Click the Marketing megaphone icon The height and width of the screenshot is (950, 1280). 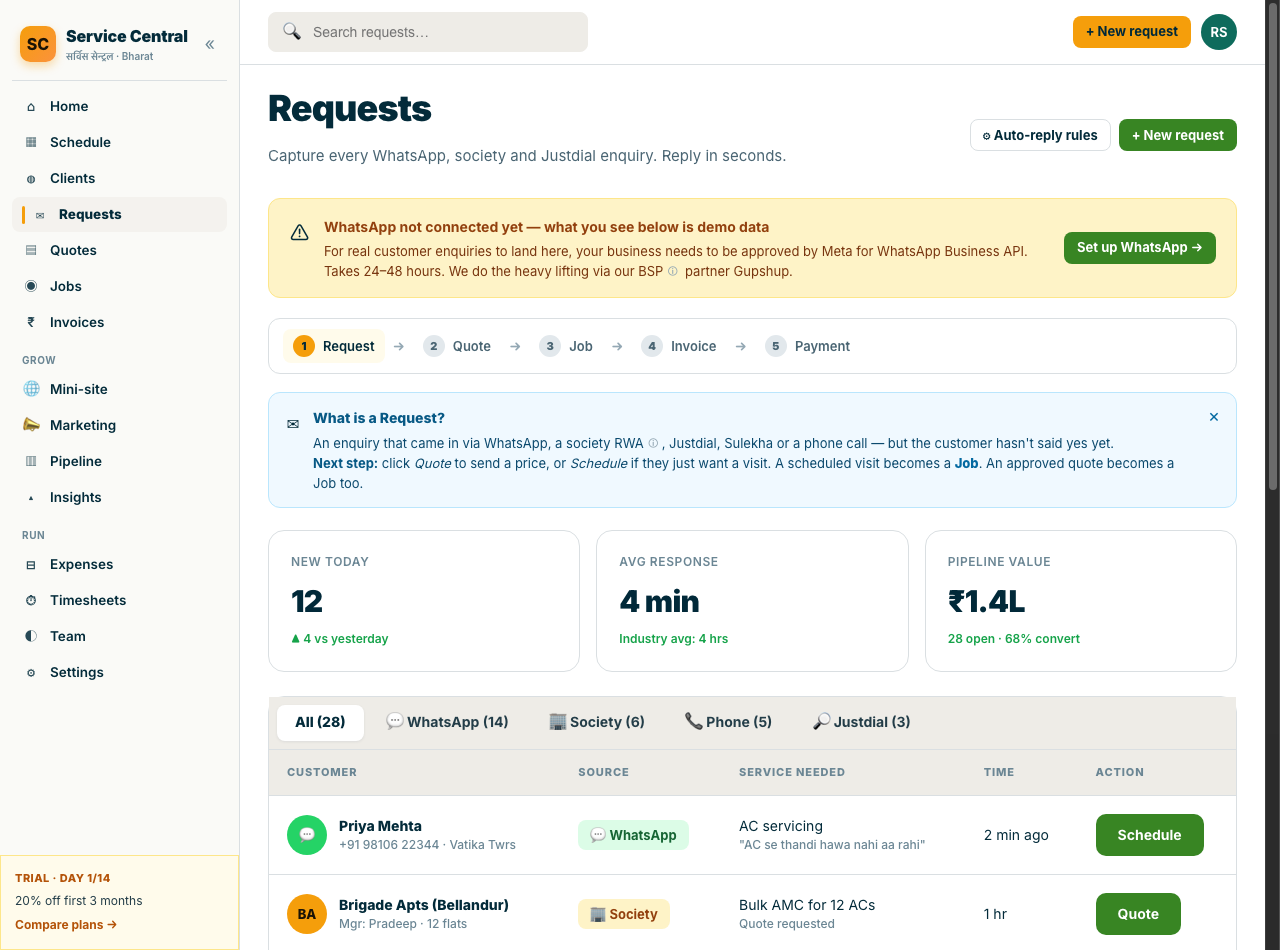pyautogui.click(x=31, y=425)
